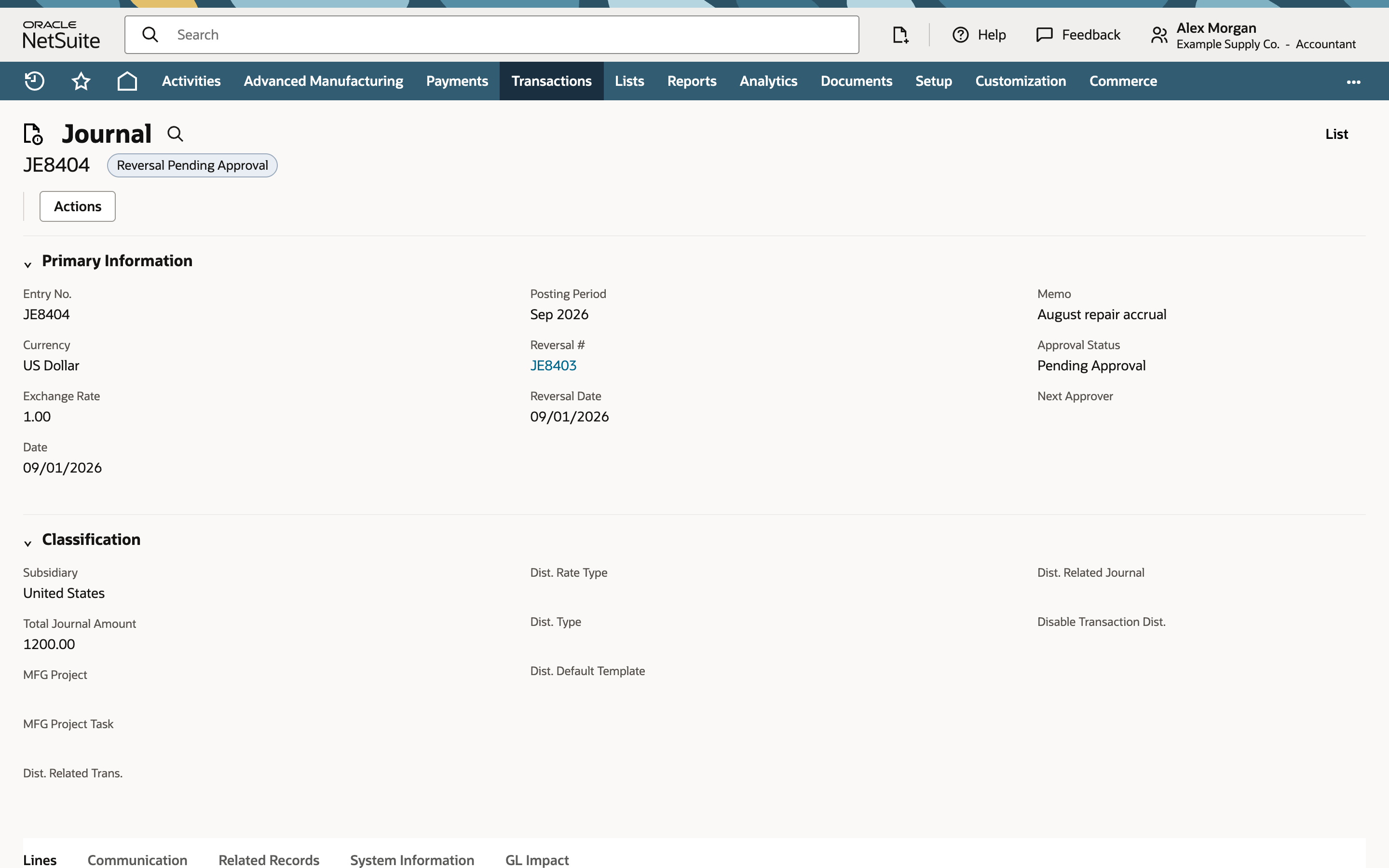Click the journal document icon beside title
The width and height of the screenshot is (1389, 868).
pos(33,134)
